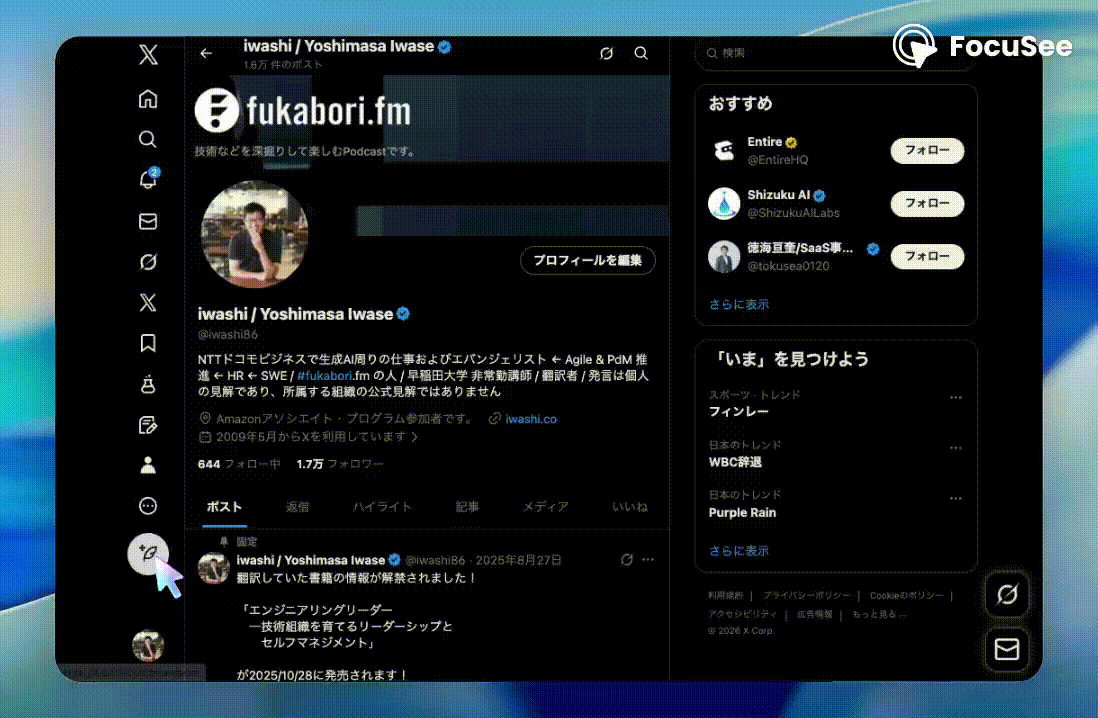The height and width of the screenshot is (718, 1098).
Task: Launch Grok from the left sidebar
Action: [147, 261]
